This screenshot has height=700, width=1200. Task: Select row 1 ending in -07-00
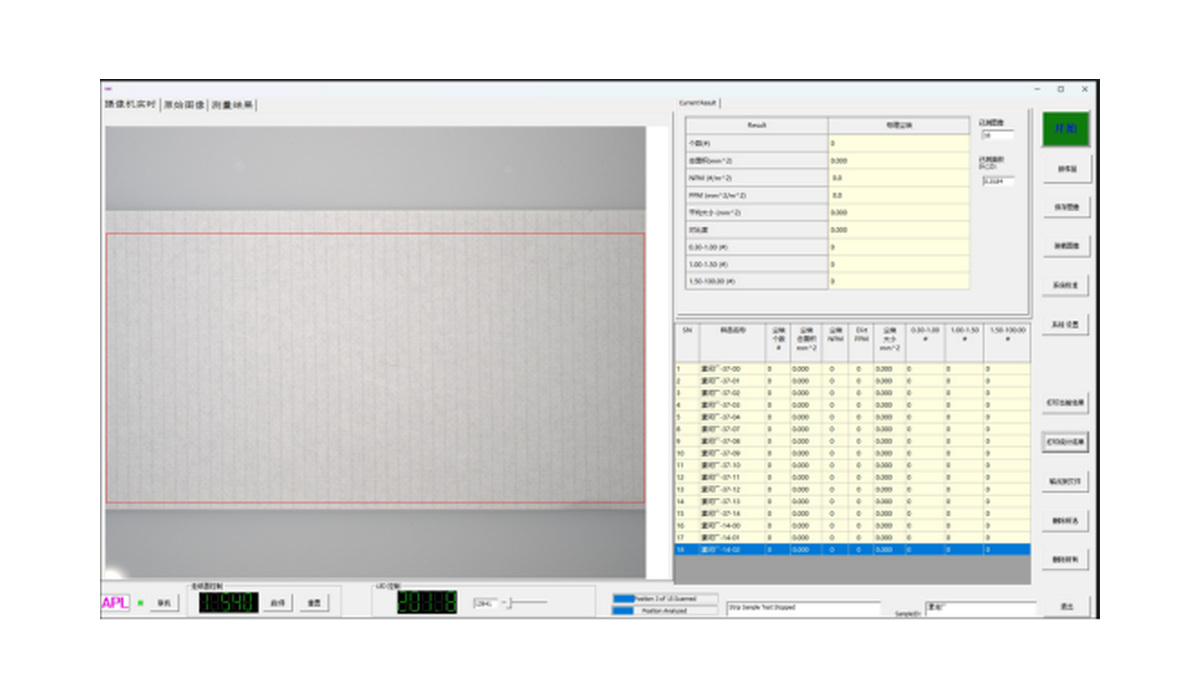tap(851, 369)
